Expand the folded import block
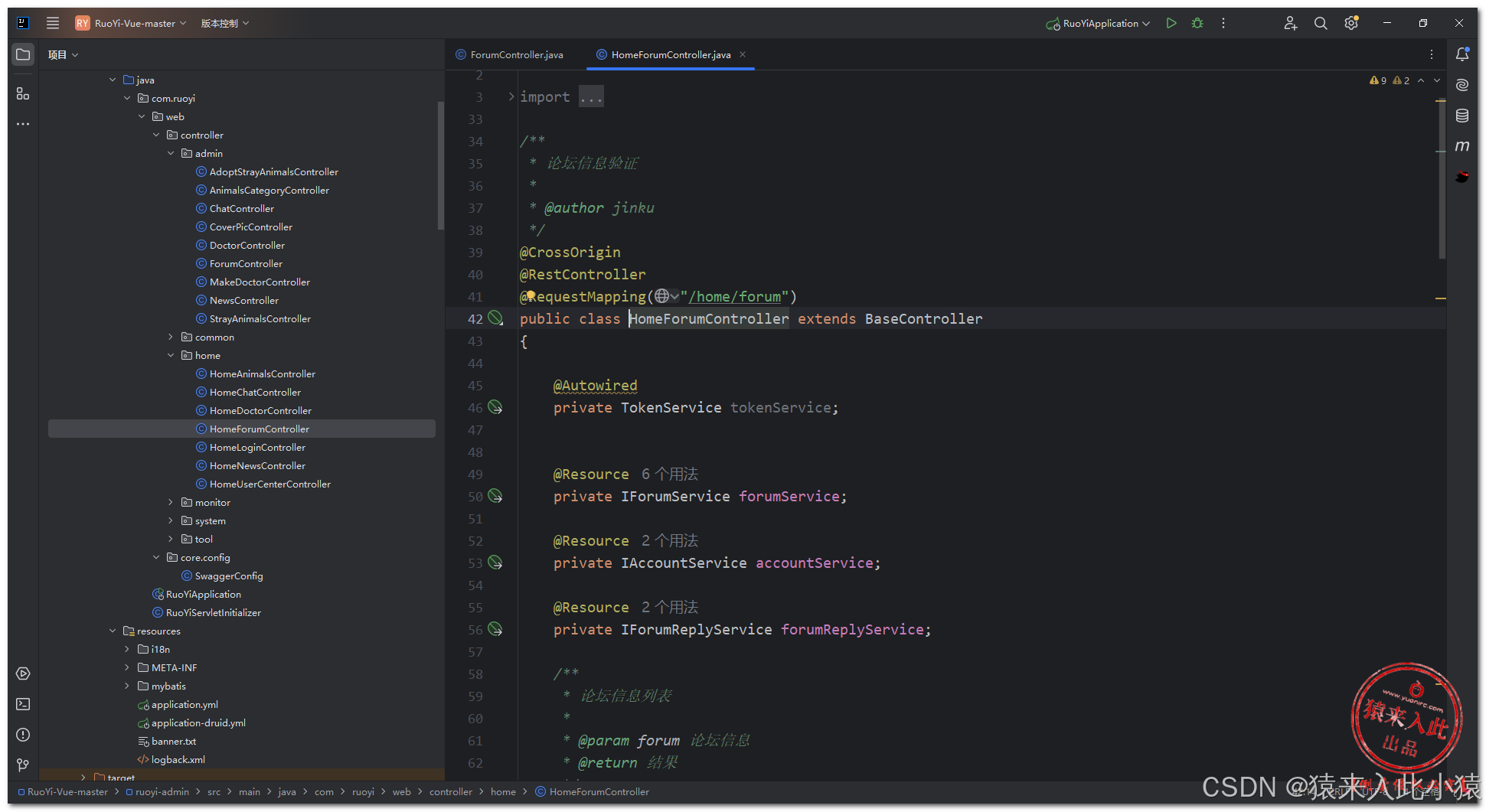Screen dimensions: 1486x812 pyautogui.click(x=511, y=96)
